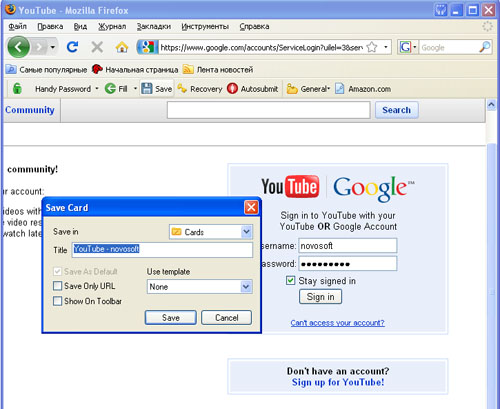
Task: Open the Amazon.com card on toolbar
Action: tap(363, 89)
